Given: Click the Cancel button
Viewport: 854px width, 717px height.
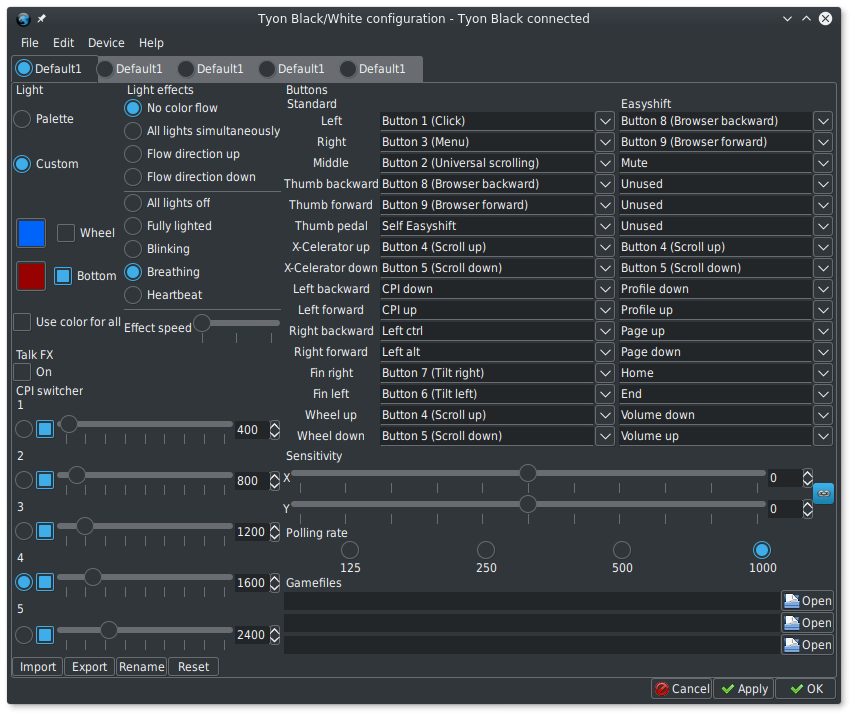Looking at the screenshot, I should pos(682,689).
